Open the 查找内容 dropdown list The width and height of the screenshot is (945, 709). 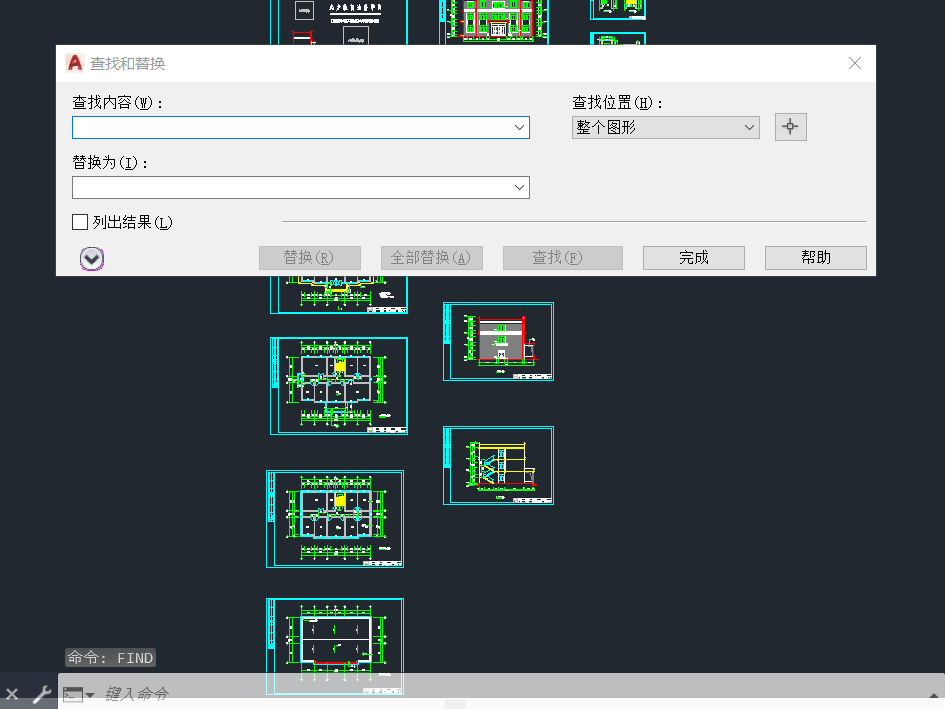(520, 127)
